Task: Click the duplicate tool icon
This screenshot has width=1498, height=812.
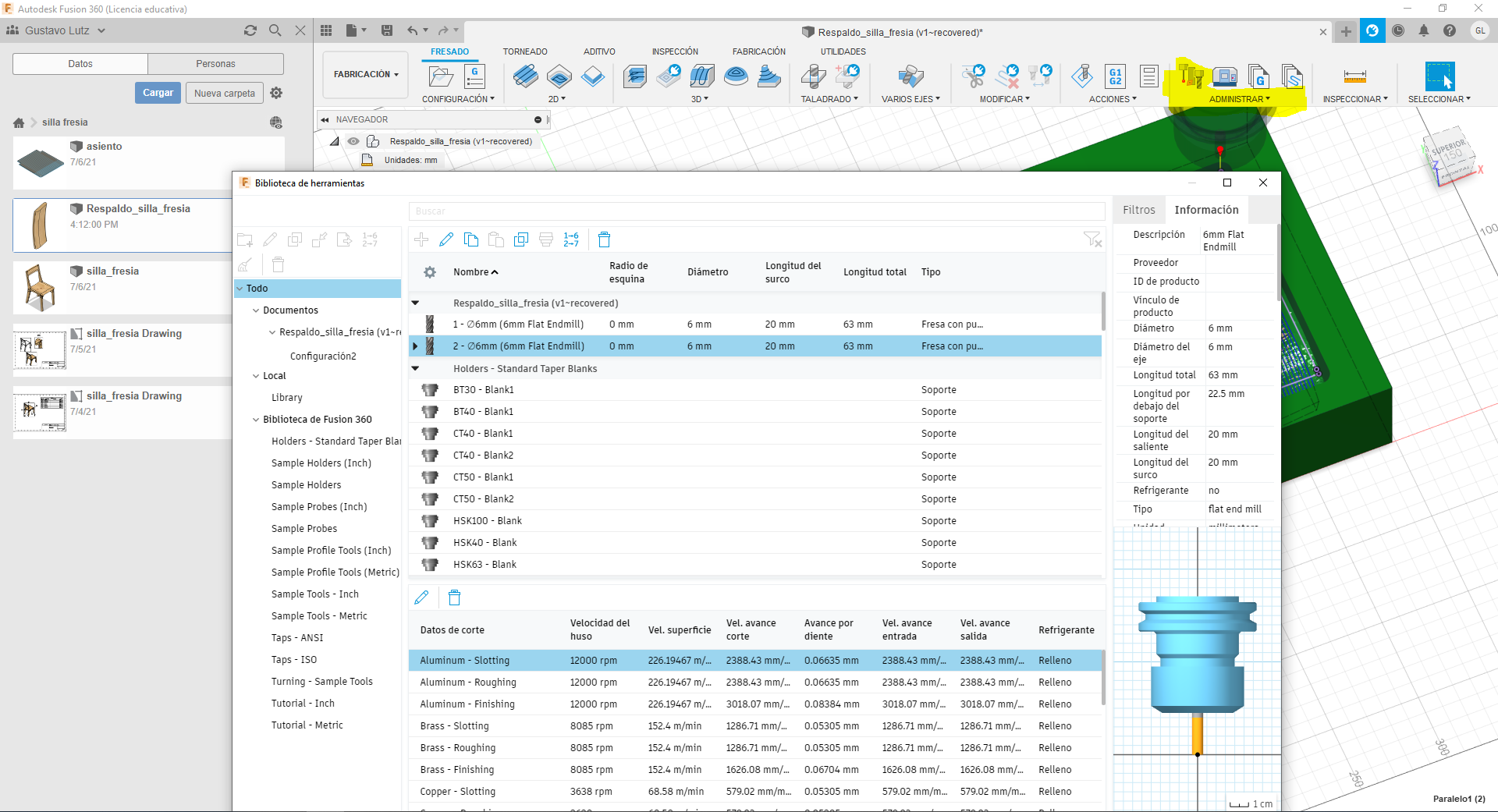Action: [x=521, y=239]
